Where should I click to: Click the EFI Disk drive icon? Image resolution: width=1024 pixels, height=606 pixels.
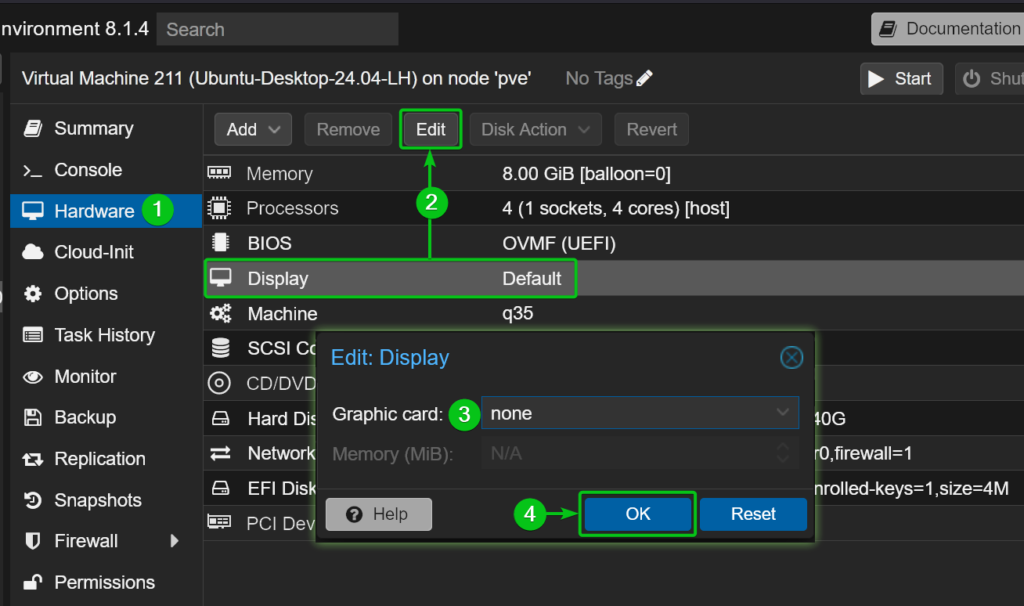point(221,488)
